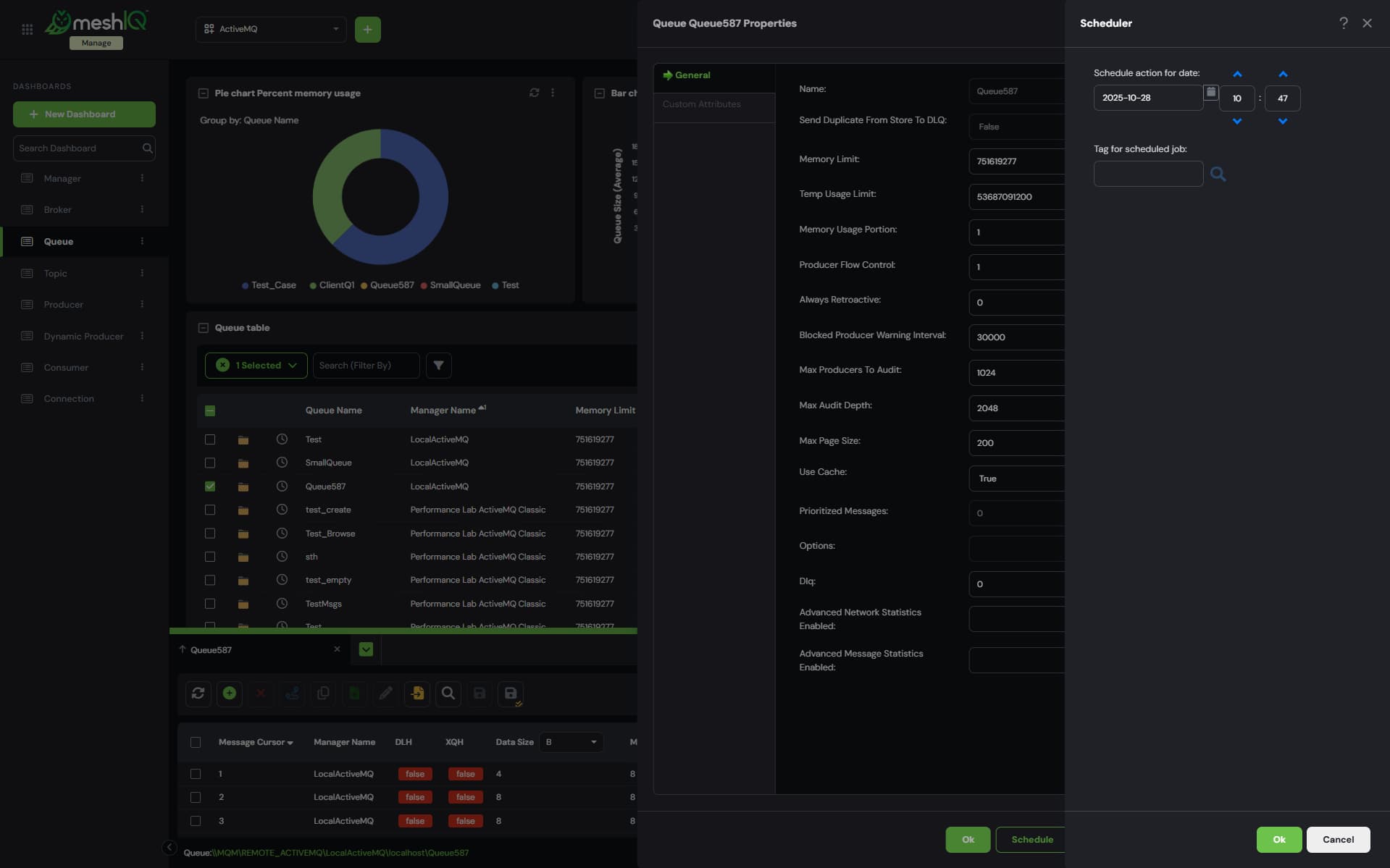Viewport: 1390px width, 868px height.
Task: Check the SmallQueue row checkbox
Action: point(210,463)
